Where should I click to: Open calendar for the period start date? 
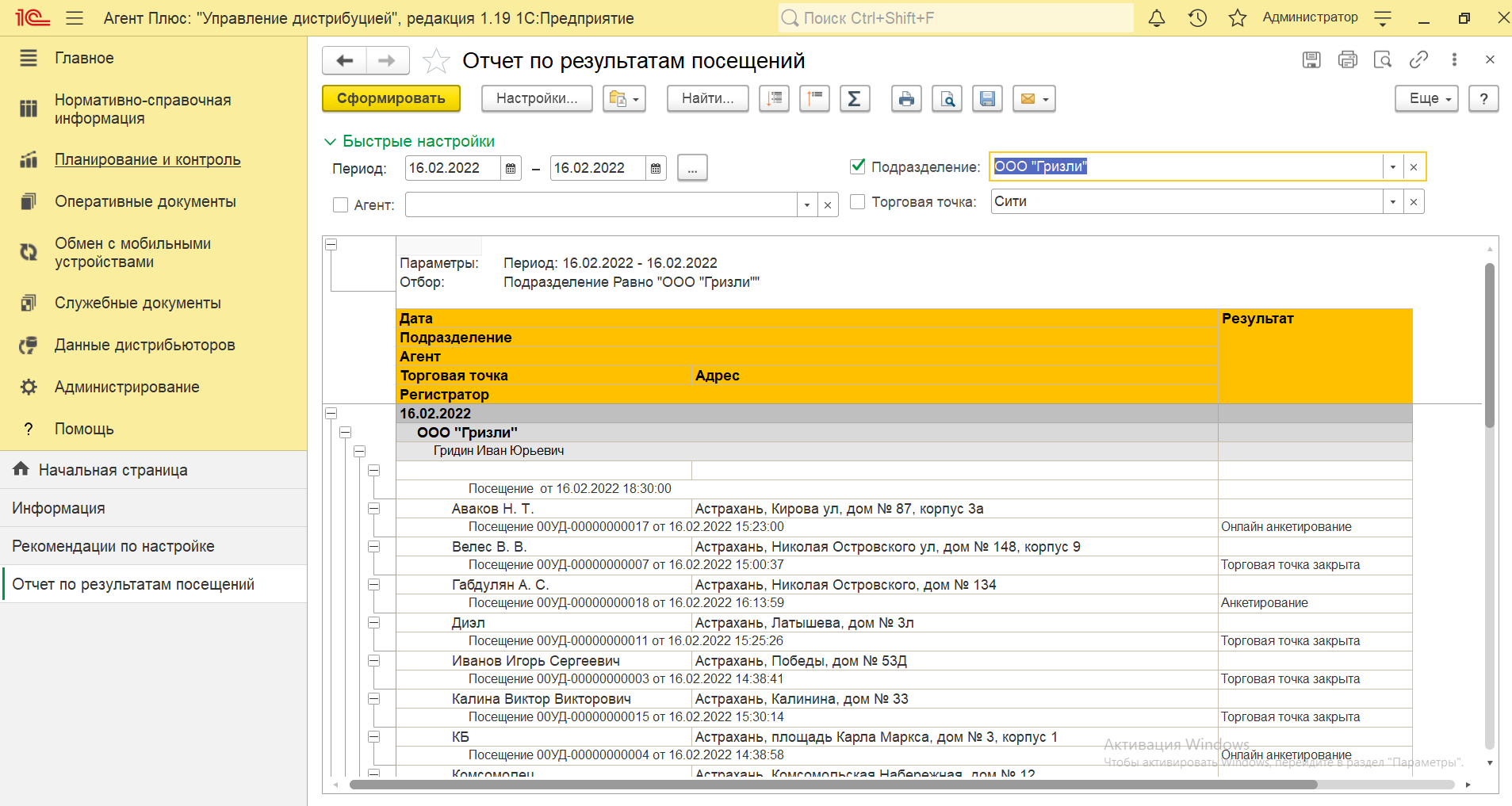511,168
